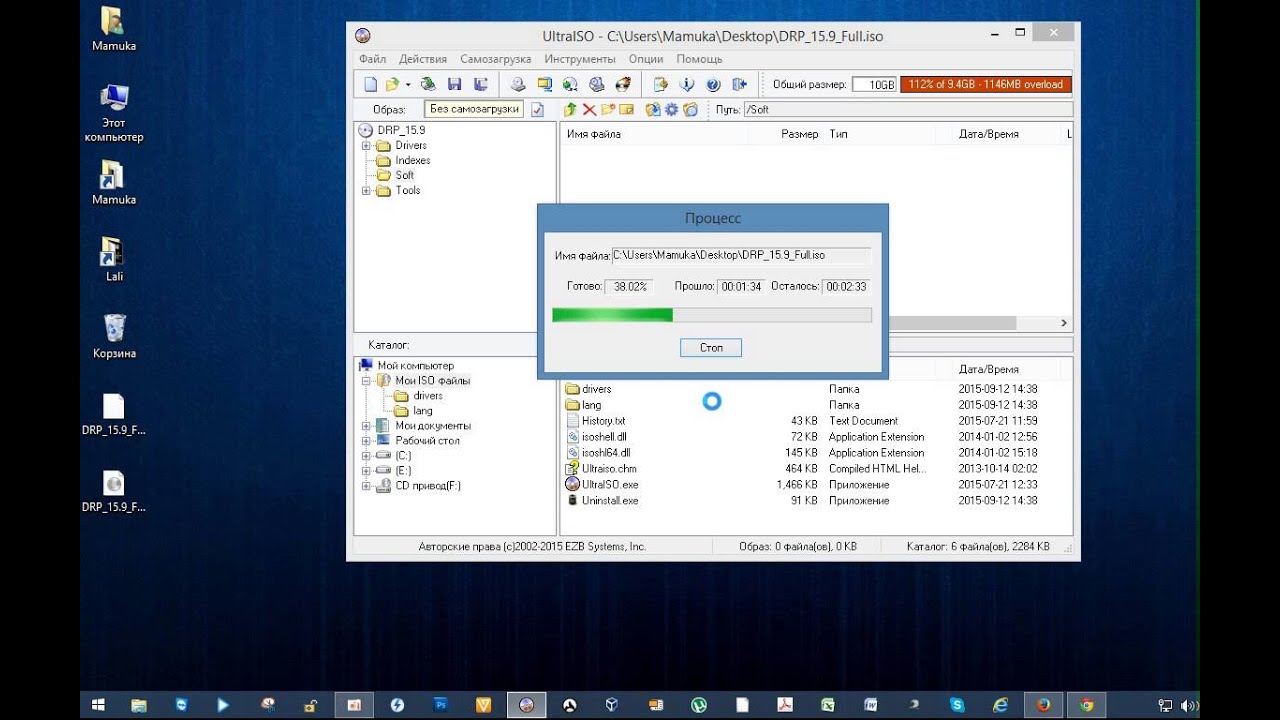Expand the Tools folder in image tree
This screenshot has width=1280, height=720.
pos(366,191)
